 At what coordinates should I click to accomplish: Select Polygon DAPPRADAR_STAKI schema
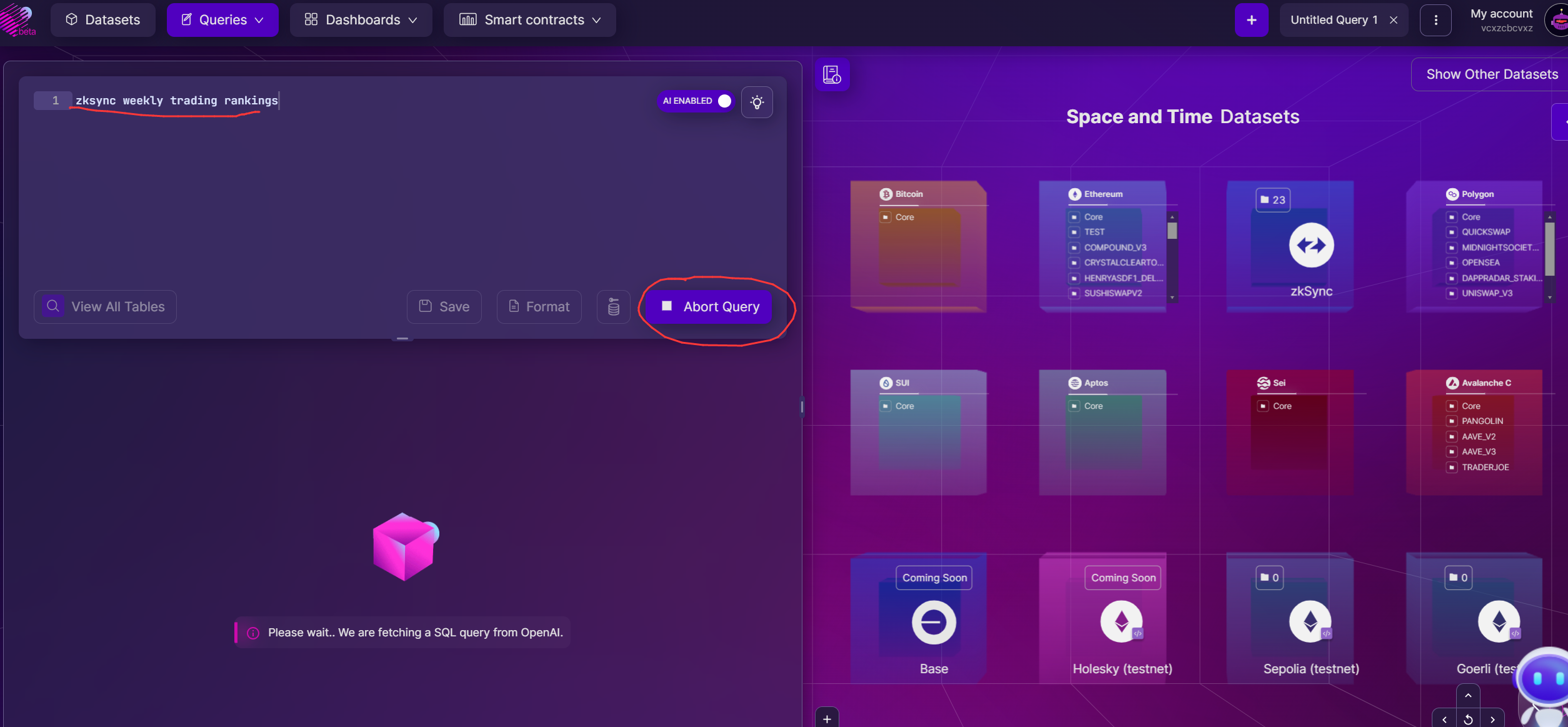(1495, 278)
